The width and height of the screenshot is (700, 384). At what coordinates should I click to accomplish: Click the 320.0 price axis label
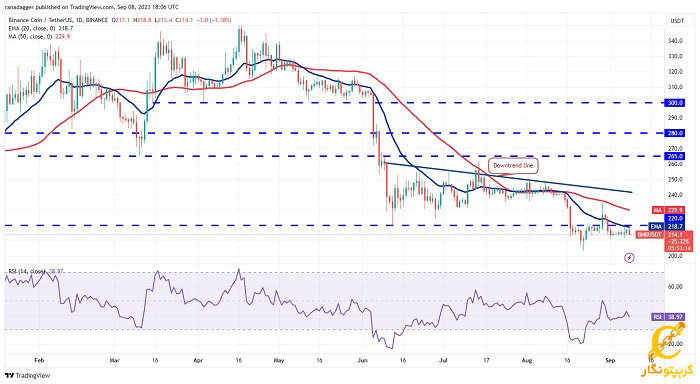pos(675,71)
